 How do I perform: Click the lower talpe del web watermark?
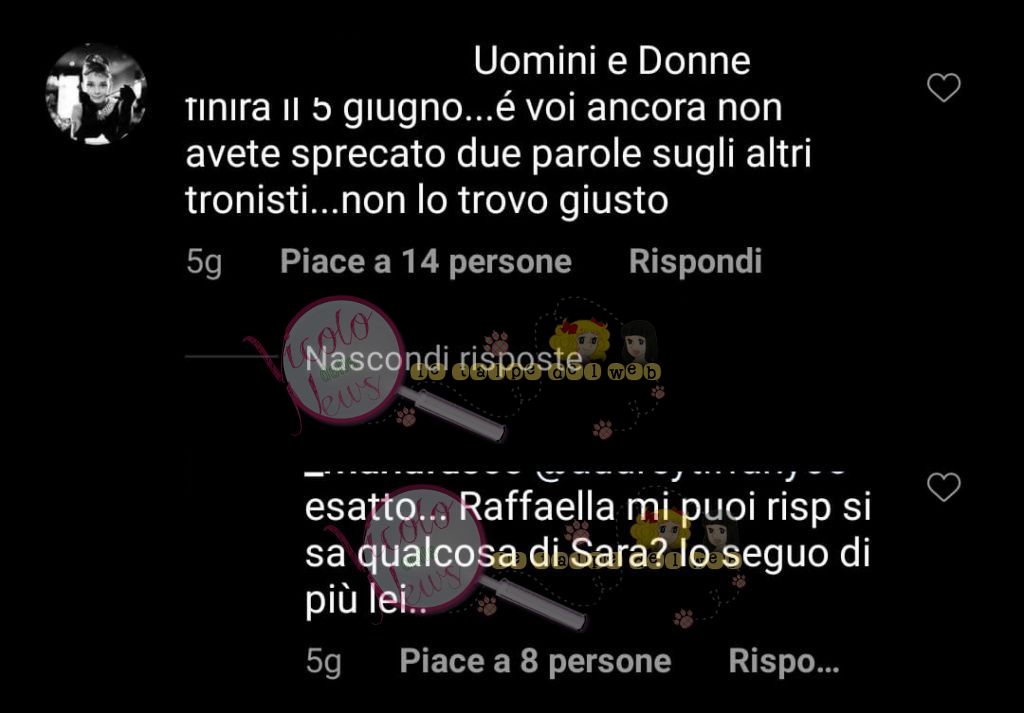point(615,558)
